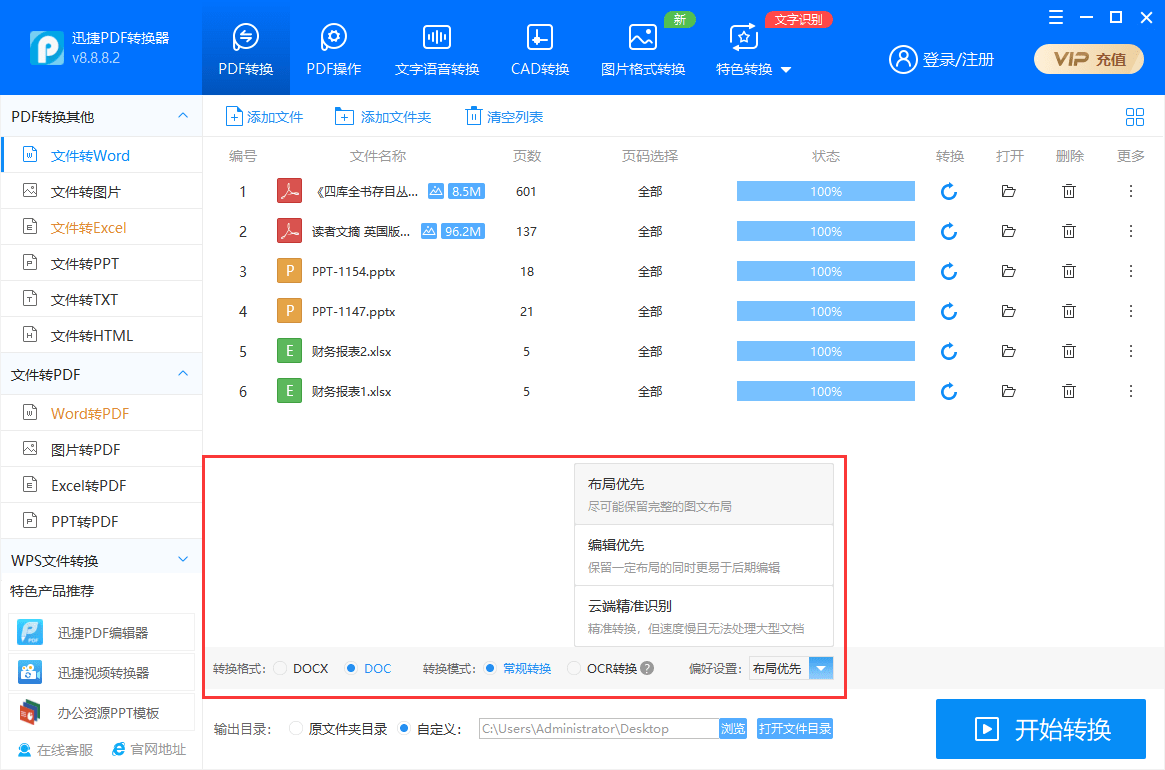Image resolution: width=1165 pixels, height=770 pixels.
Task: Open more options for PPT-1147.pptx
Action: (x=1131, y=311)
